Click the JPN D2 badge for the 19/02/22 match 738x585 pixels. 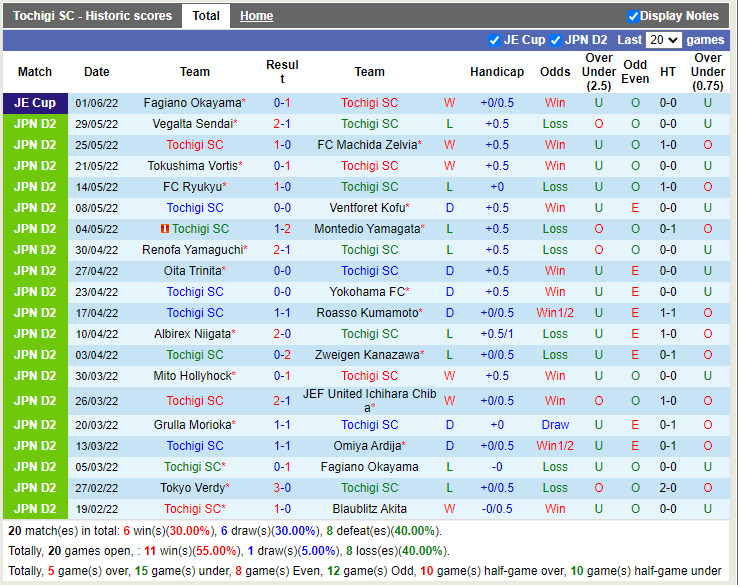tap(35, 509)
